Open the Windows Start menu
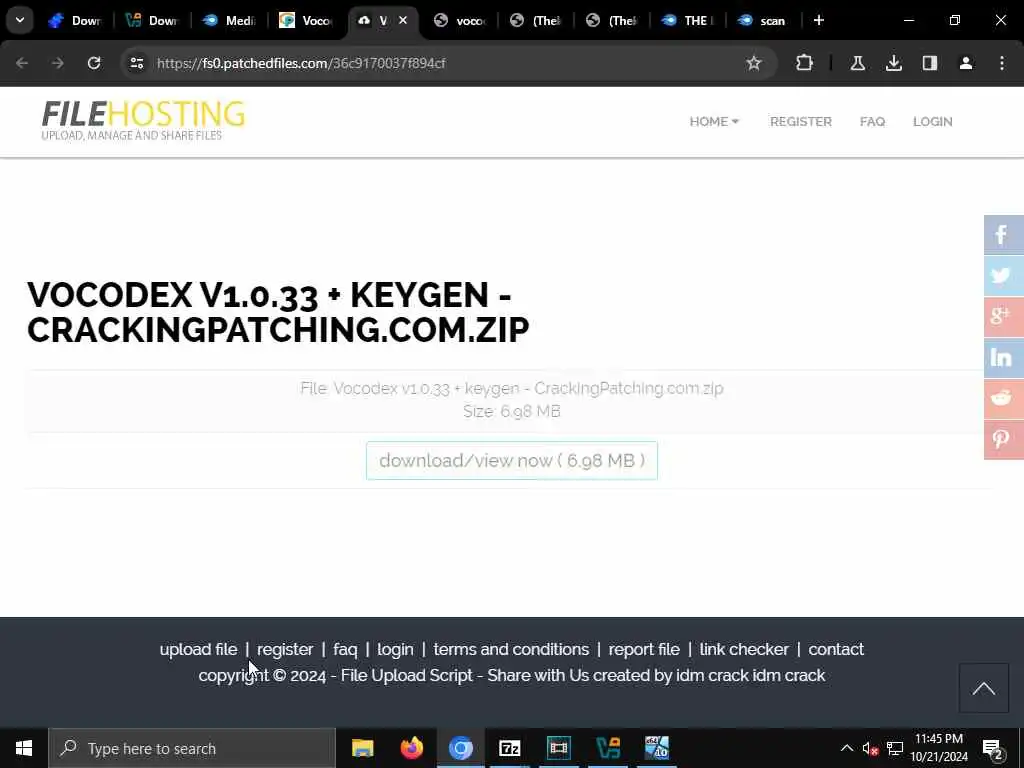The height and width of the screenshot is (768, 1024). point(24,748)
